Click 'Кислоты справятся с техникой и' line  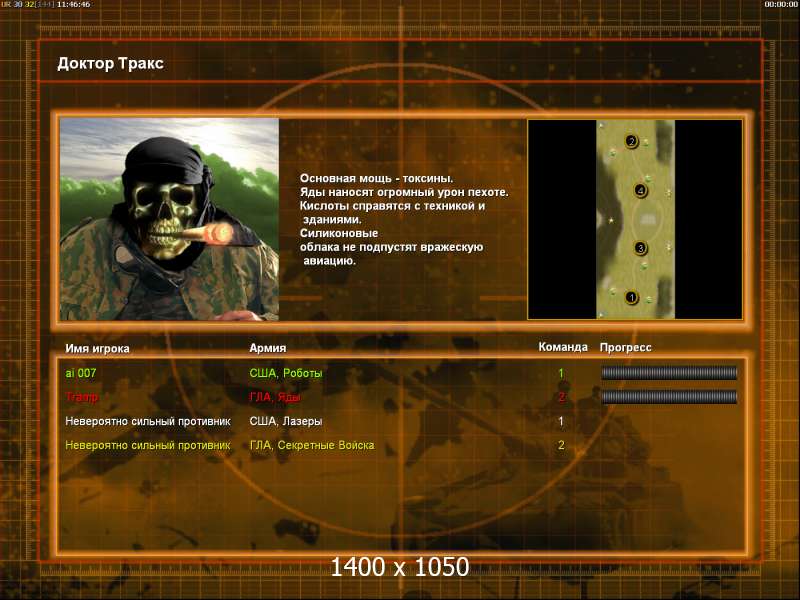(392, 206)
